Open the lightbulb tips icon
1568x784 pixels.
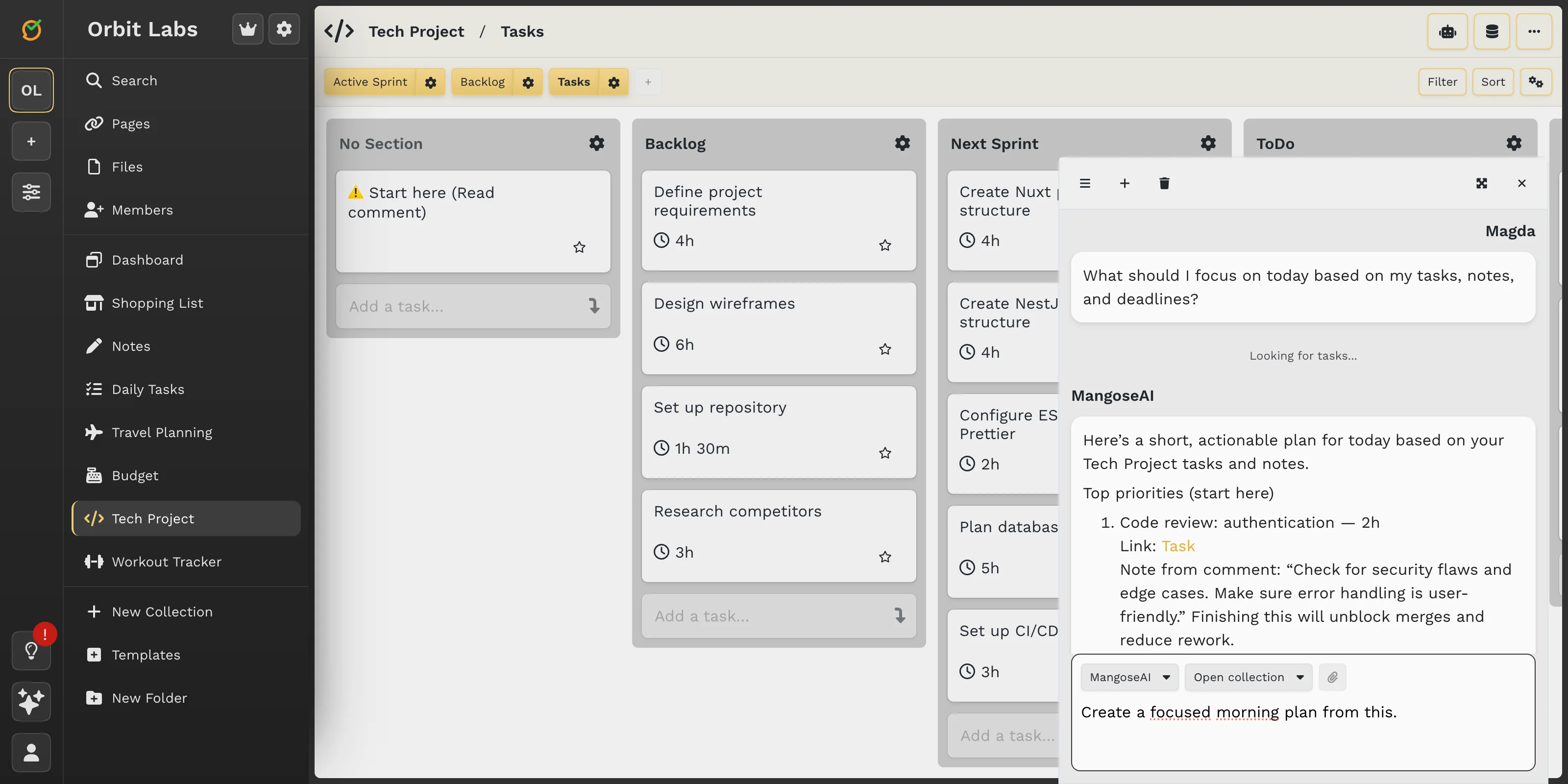[31, 650]
